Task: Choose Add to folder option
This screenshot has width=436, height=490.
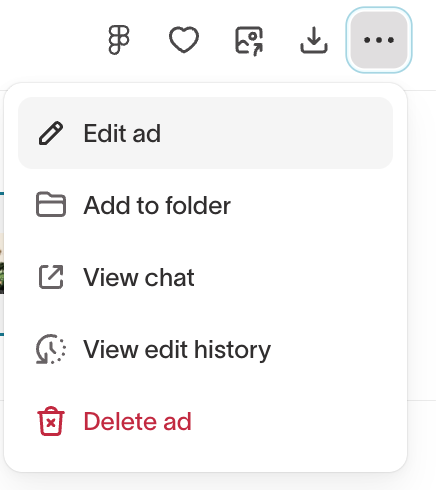Action: 205,205
